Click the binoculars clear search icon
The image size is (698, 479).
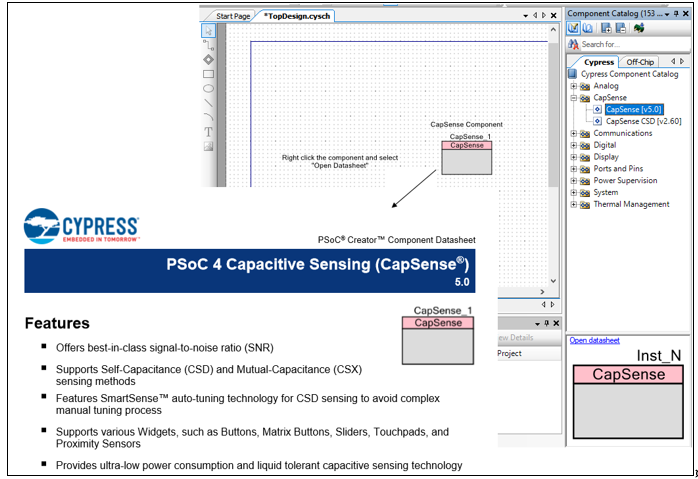click(x=573, y=44)
